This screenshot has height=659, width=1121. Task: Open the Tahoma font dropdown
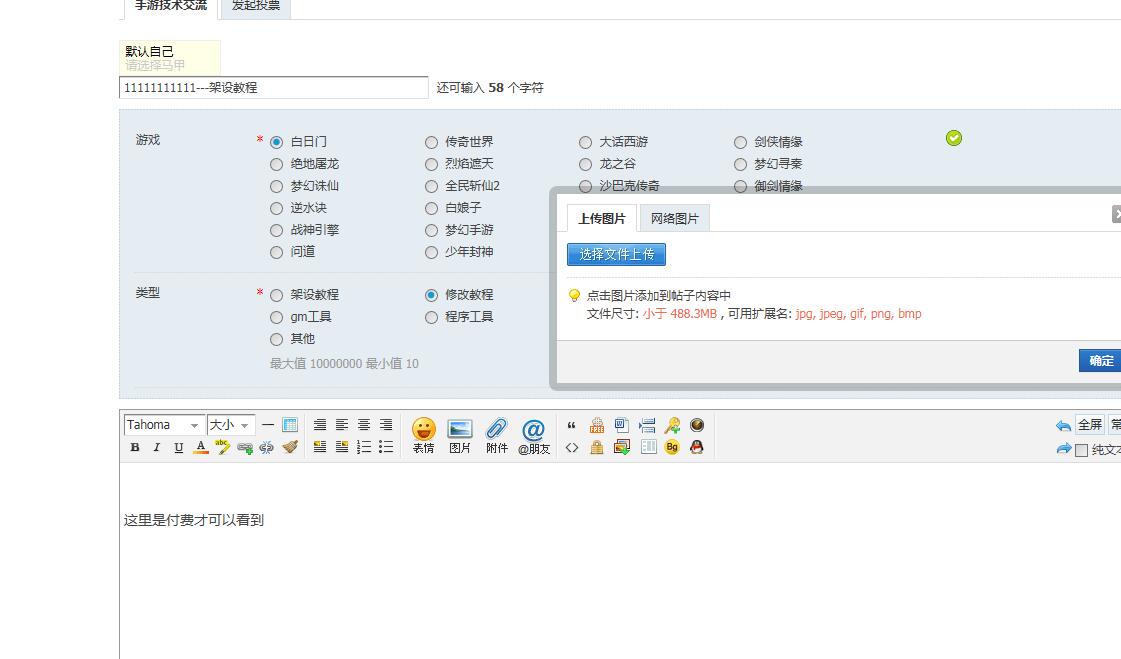click(164, 425)
